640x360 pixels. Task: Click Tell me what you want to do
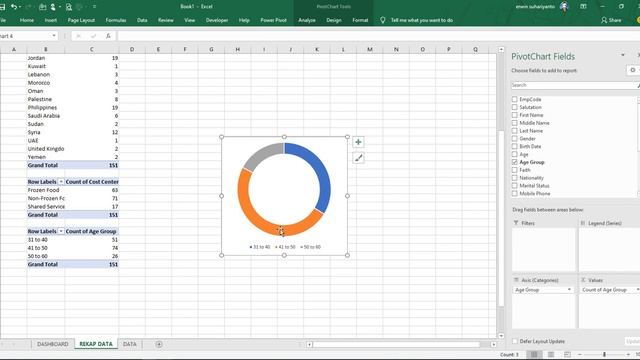(x=422, y=20)
